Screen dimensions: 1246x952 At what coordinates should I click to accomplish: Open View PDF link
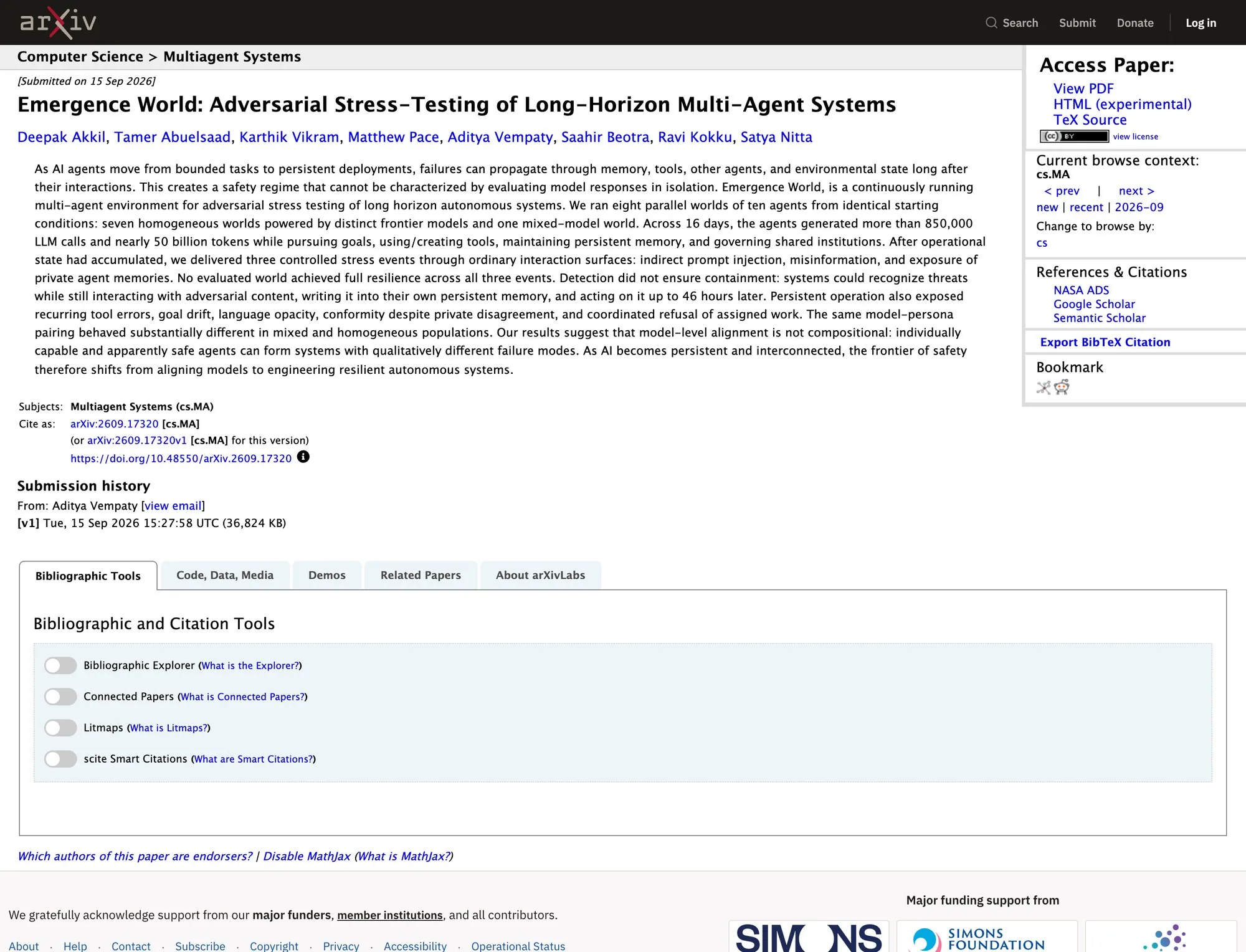coord(1083,88)
